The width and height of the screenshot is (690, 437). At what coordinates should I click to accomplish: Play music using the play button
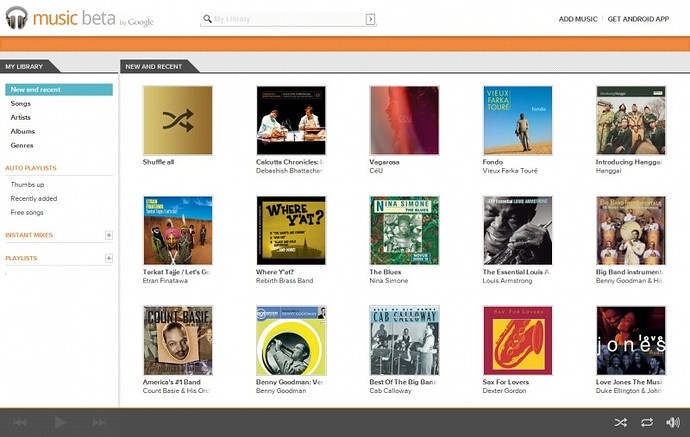[60, 422]
